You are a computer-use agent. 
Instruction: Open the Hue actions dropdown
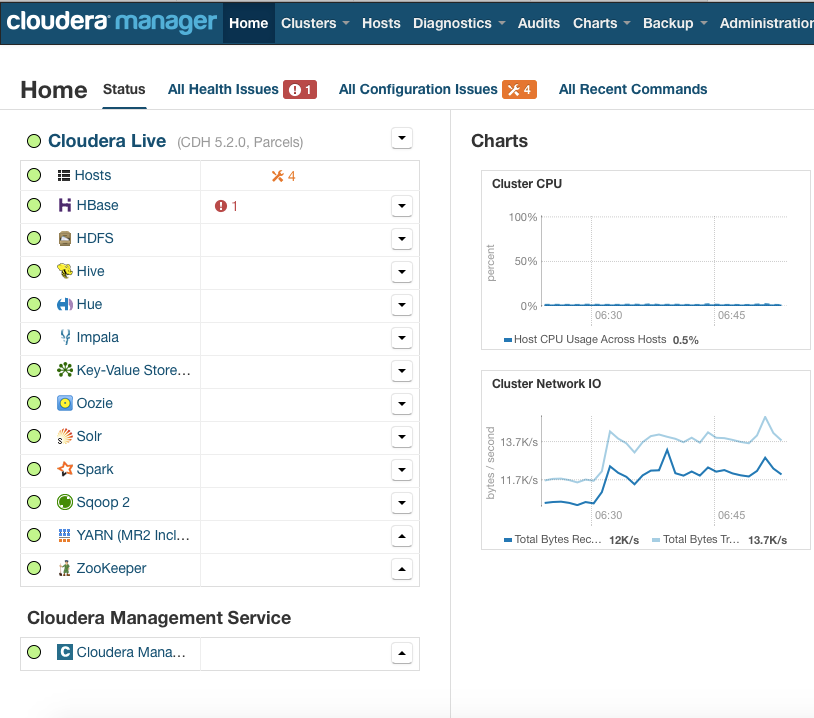coord(402,305)
